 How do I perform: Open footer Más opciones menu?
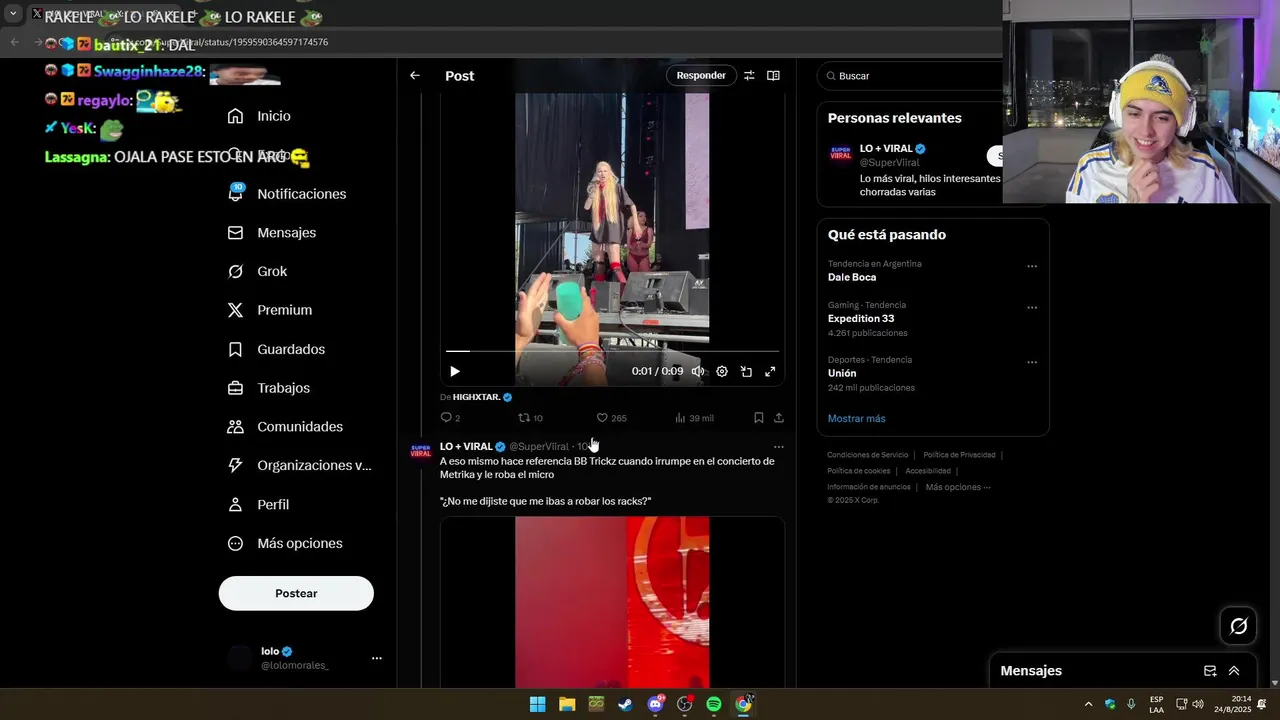[x=958, y=487]
